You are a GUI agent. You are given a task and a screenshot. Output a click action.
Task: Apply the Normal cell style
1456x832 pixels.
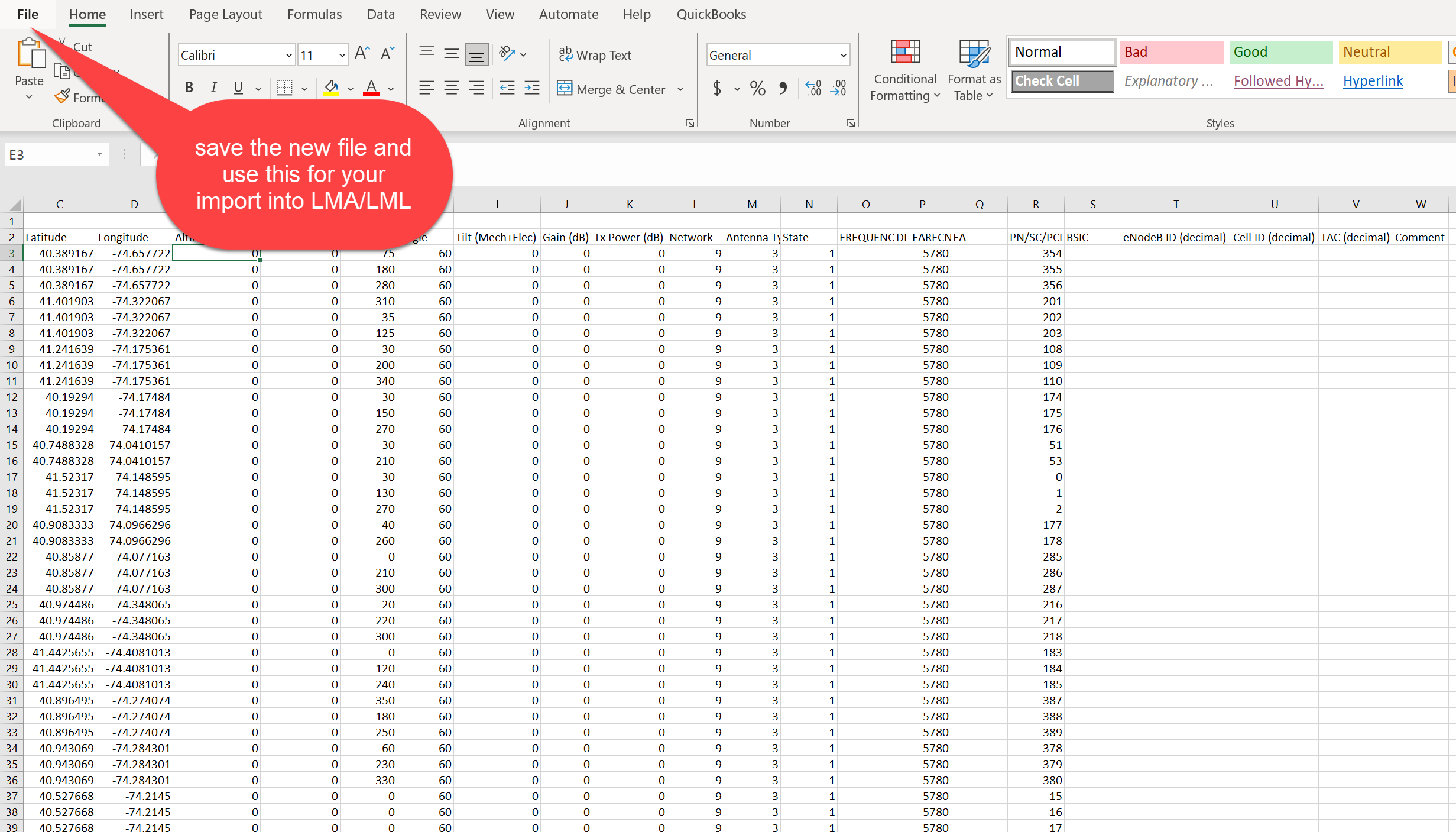tap(1062, 52)
